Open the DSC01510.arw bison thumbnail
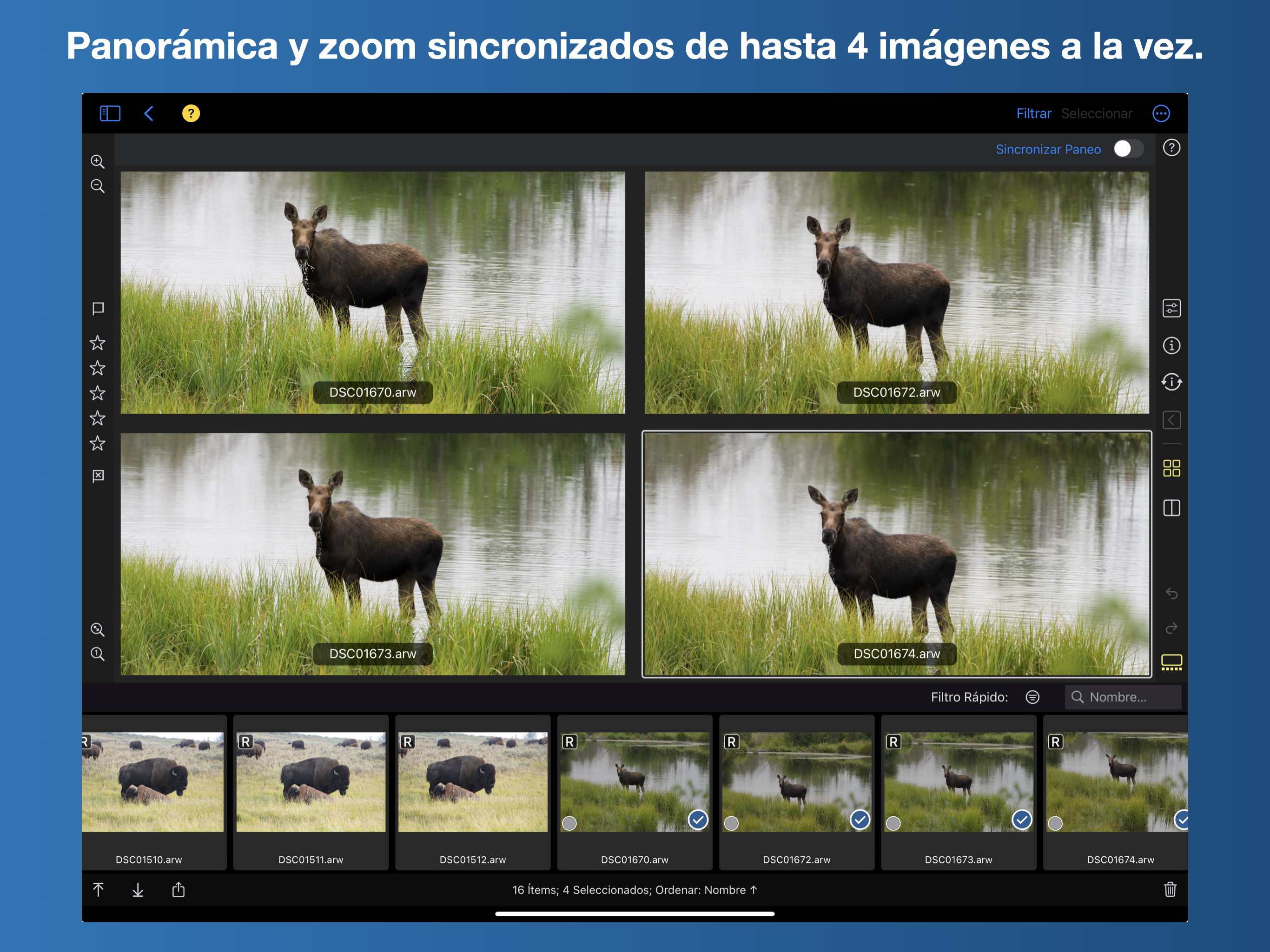The height and width of the screenshot is (952, 1270). tap(152, 781)
